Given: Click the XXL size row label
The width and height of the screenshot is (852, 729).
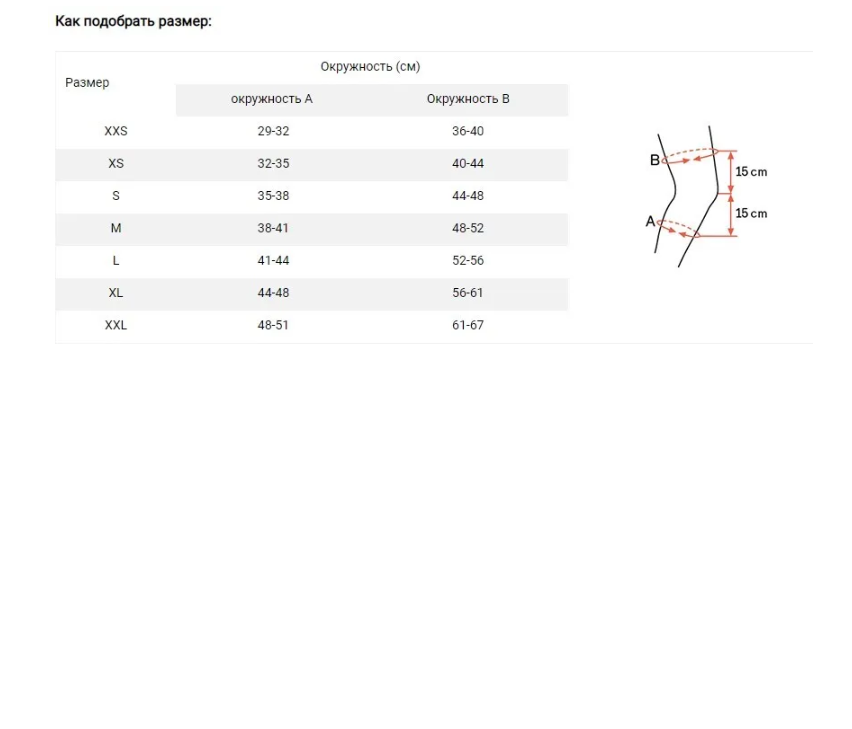Looking at the screenshot, I should point(116,325).
